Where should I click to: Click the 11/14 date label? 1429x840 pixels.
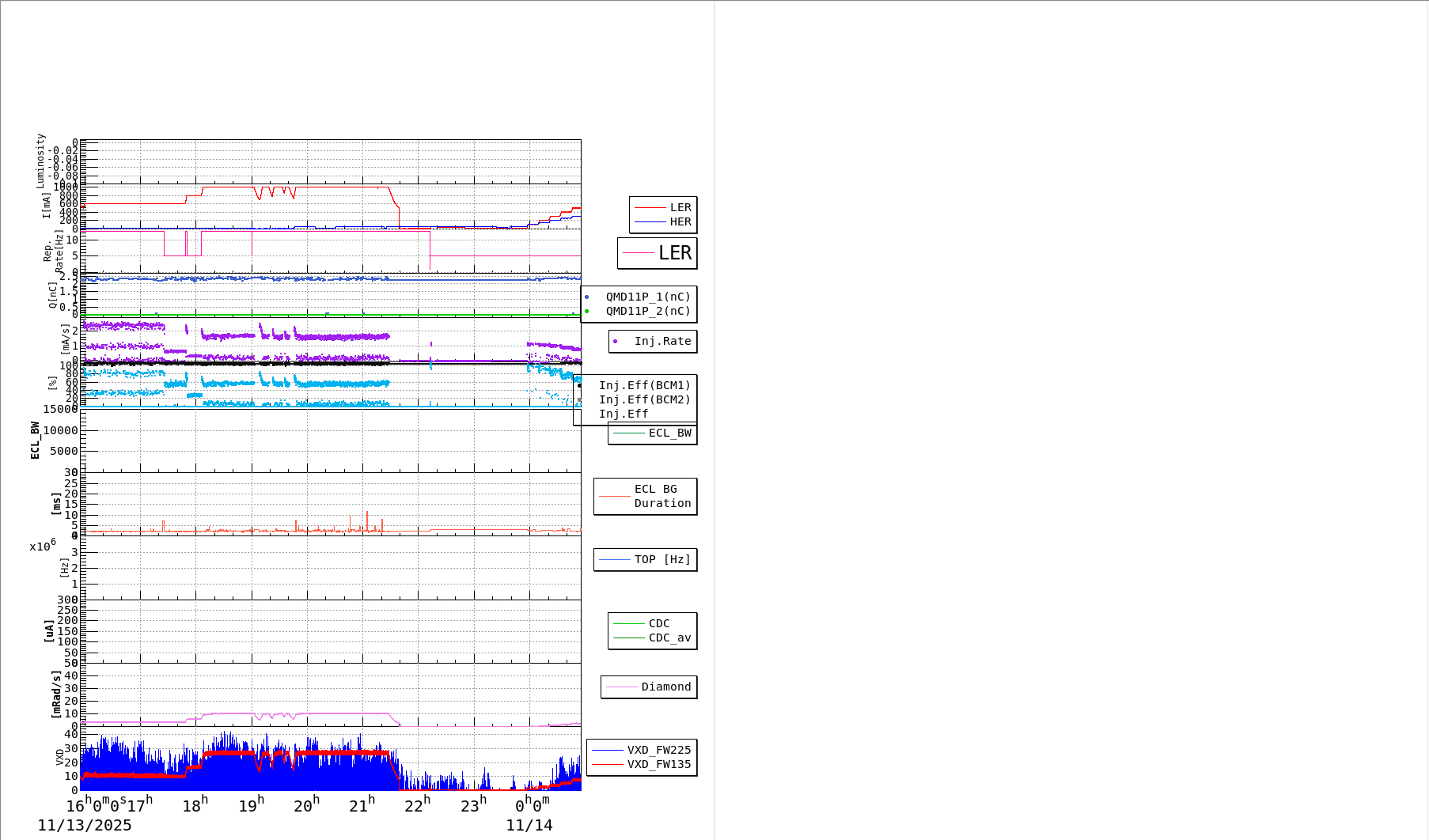(x=529, y=826)
